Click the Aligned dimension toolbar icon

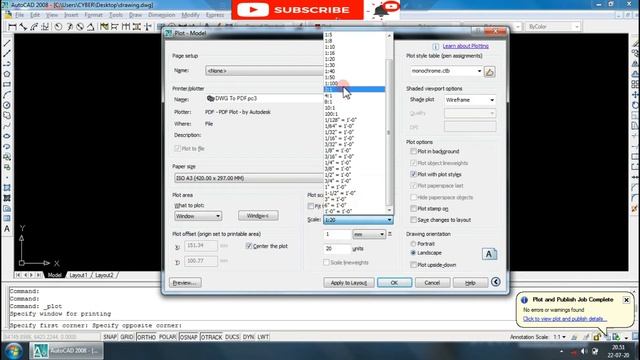click(x=23, y=27)
